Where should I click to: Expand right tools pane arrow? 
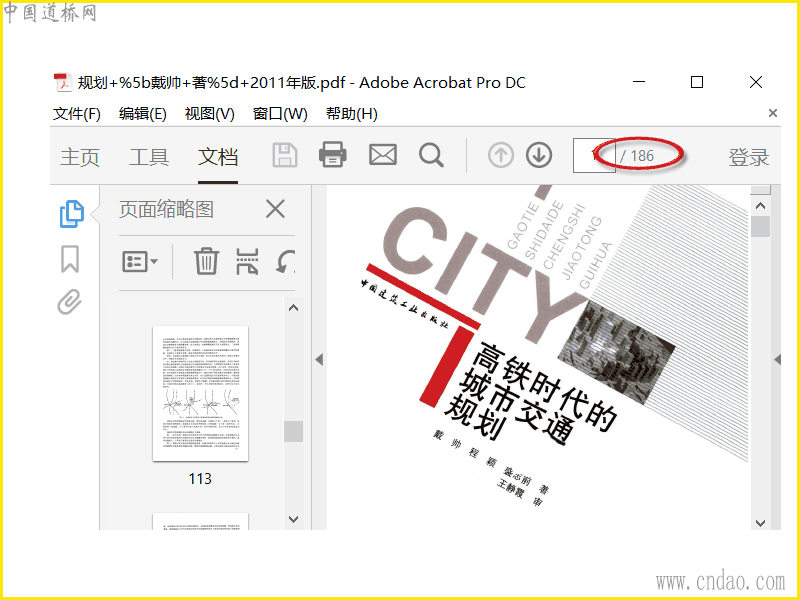778,360
